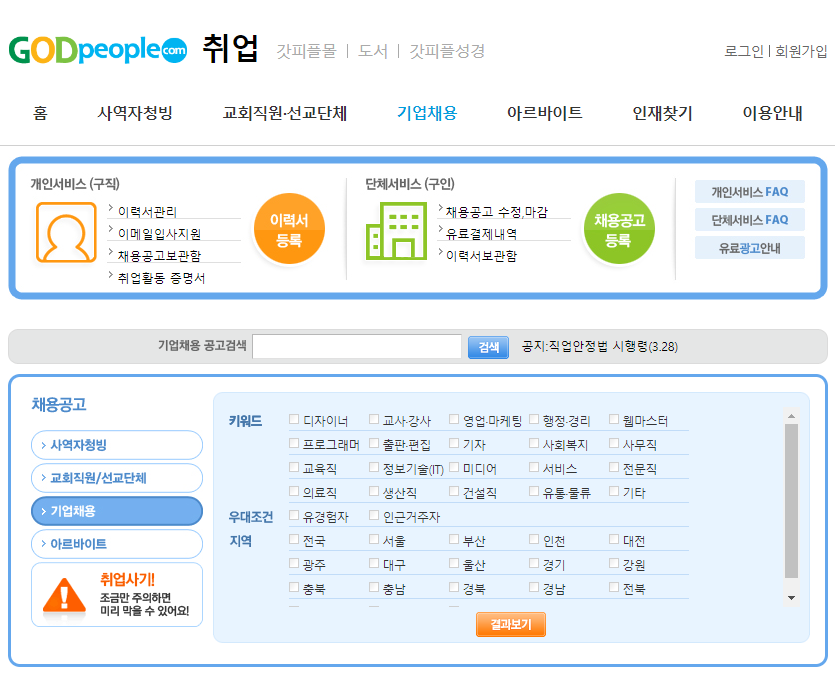Select 기업채용 in the sidebar
835x673 pixels.
point(117,511)
